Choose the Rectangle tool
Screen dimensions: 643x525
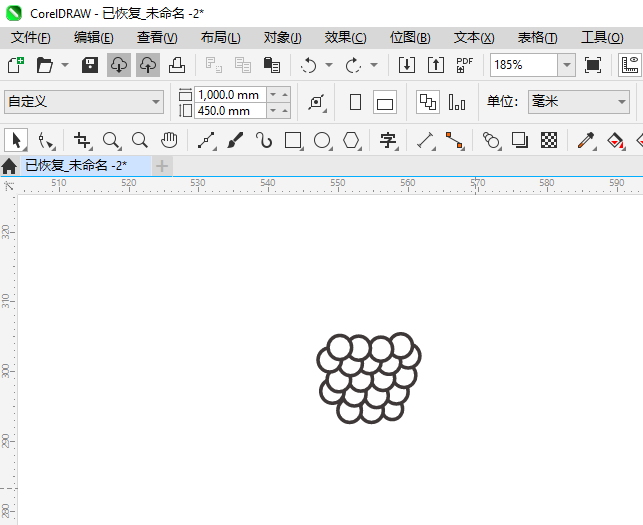click(293, 140)
